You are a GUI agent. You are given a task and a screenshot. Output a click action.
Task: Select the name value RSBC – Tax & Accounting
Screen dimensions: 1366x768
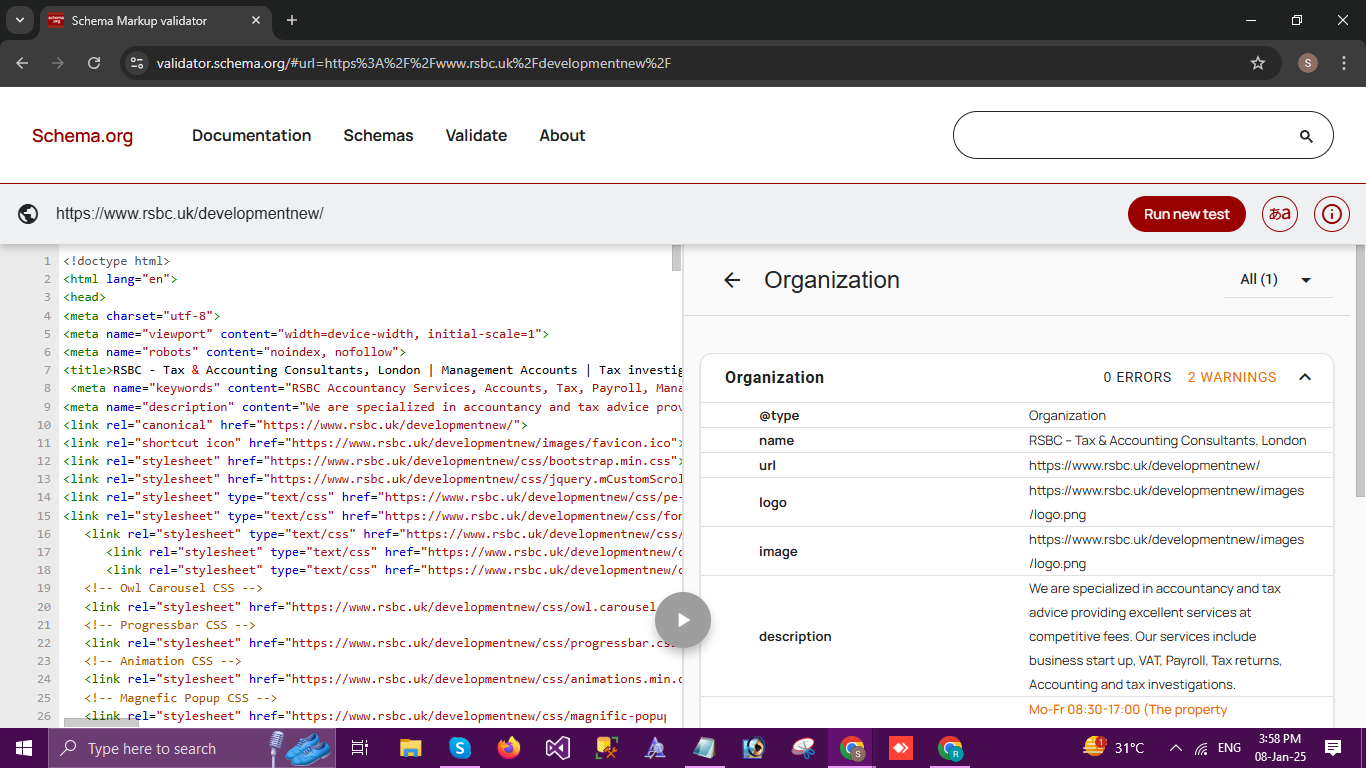pyautogui.click(x=1168, y=440)
